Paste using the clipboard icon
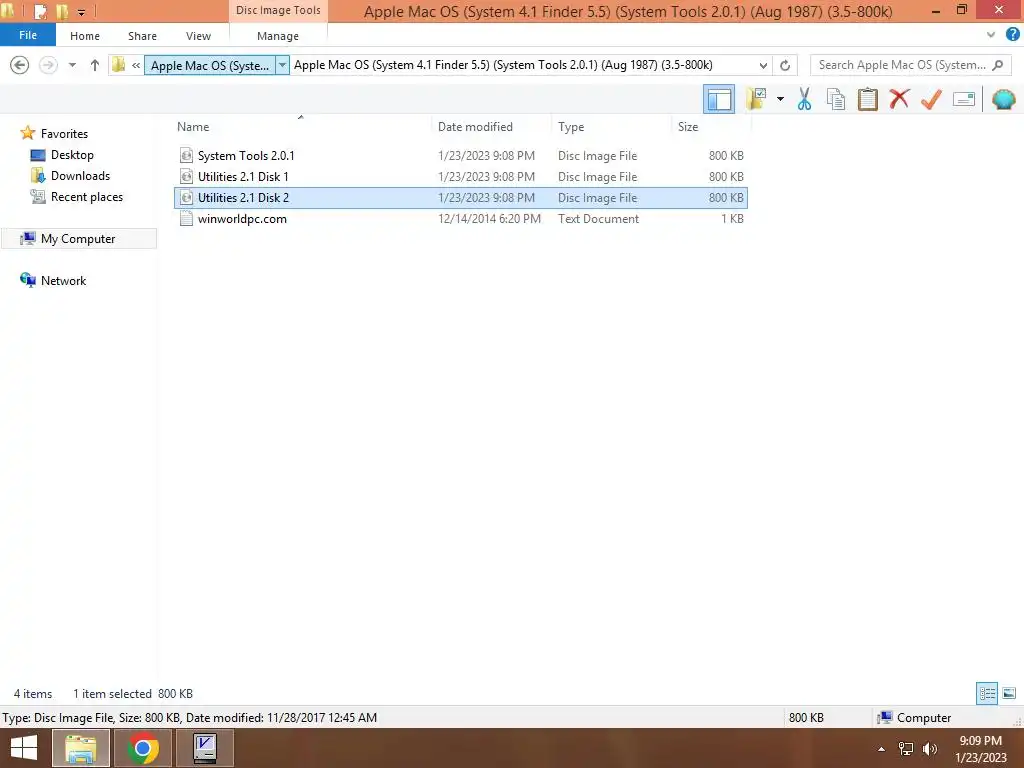1024x768 pixels. click(867, 99)
